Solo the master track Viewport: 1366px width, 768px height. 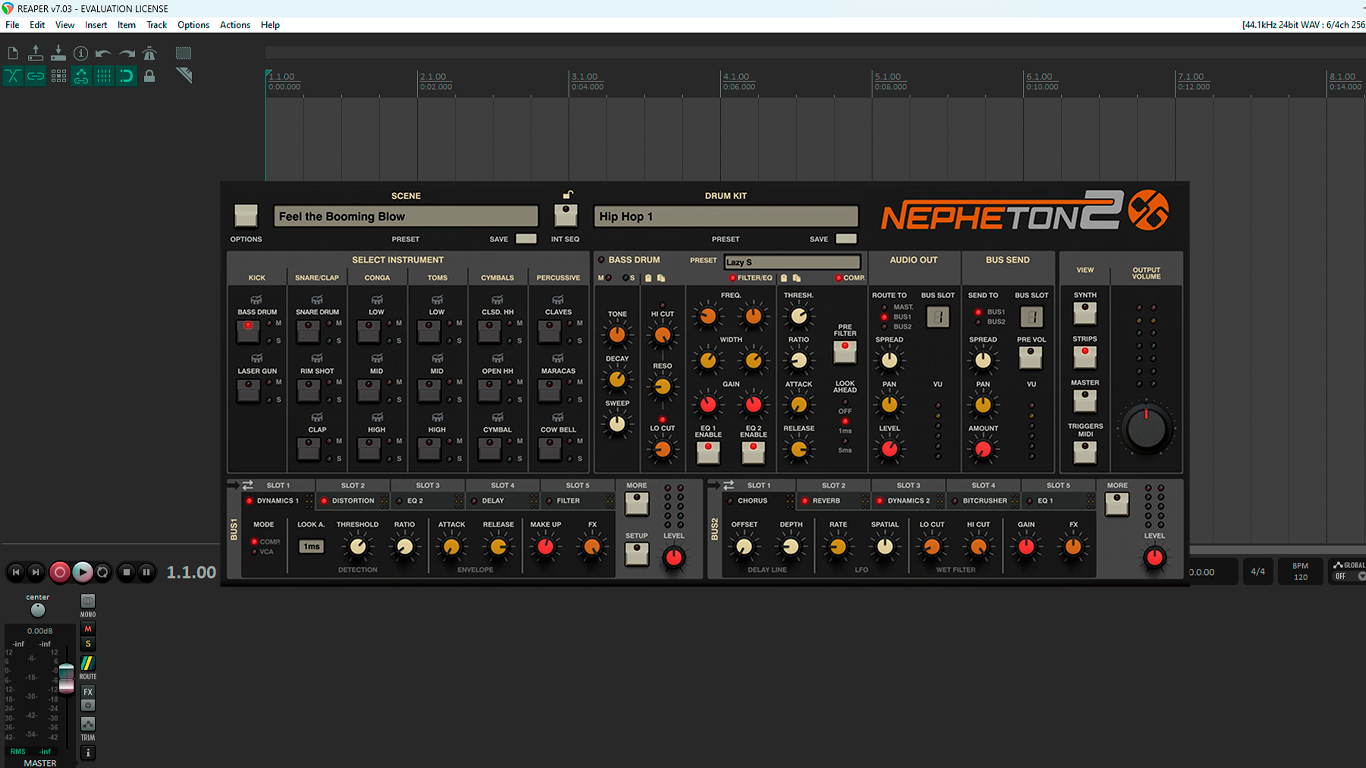pos(88,644)
